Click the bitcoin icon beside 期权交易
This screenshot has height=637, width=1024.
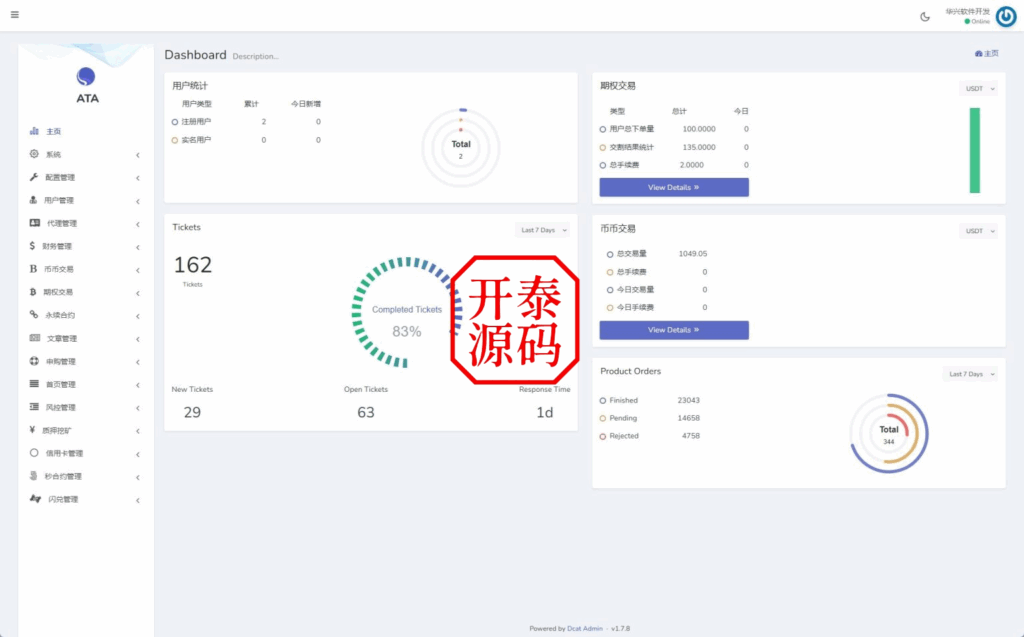(x=33, y=292)
